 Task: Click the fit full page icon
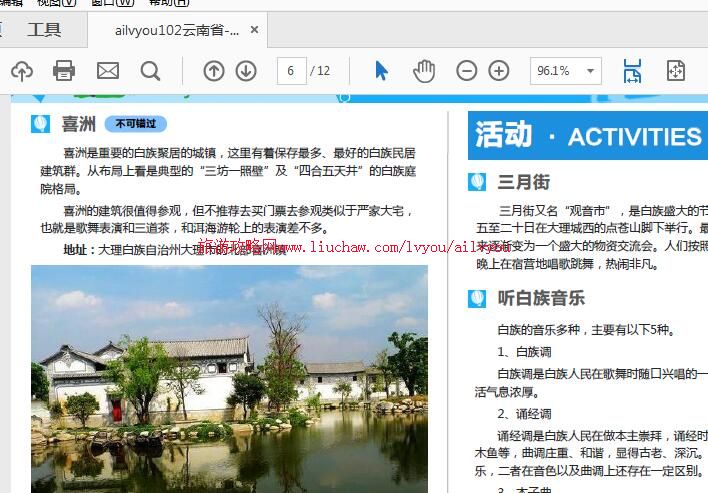click(x=676, y=70)
